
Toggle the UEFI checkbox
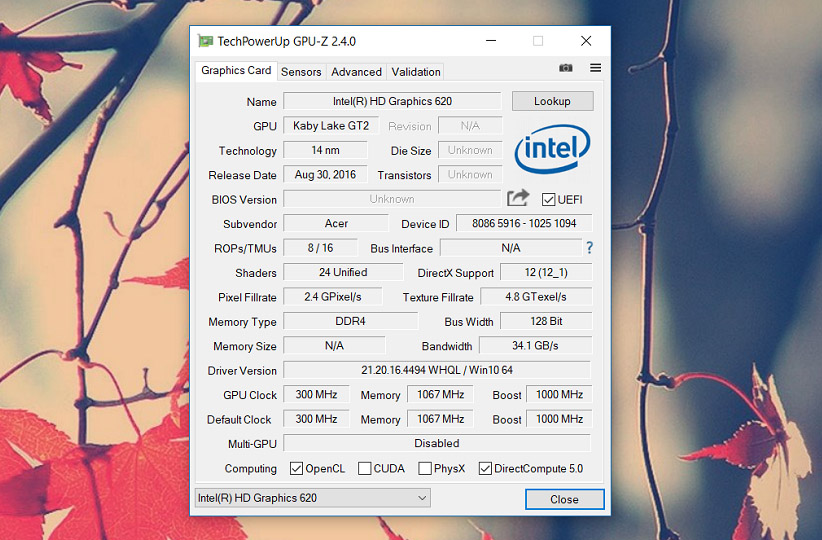[548, 200]
